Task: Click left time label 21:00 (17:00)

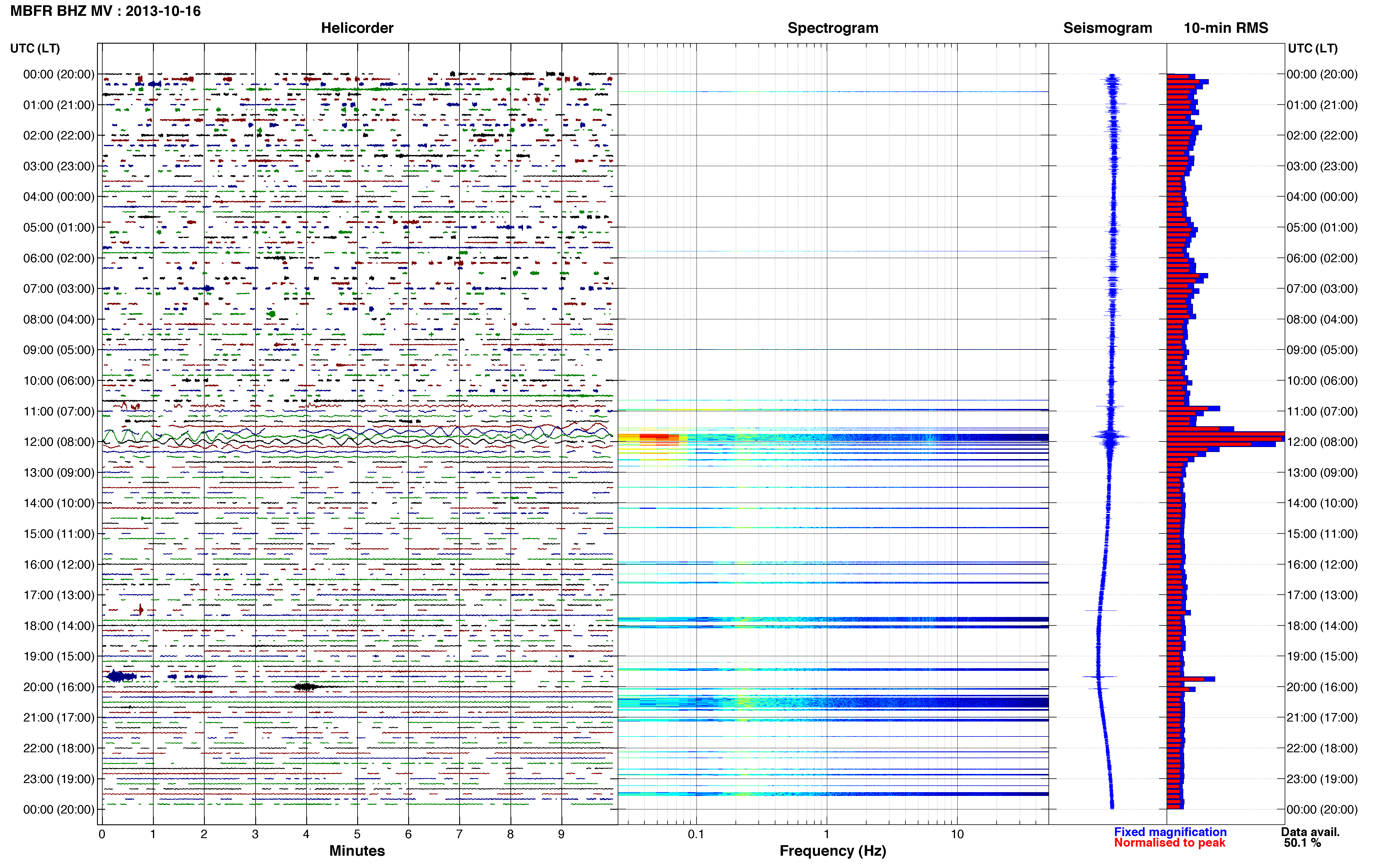Action: [59, 718]
